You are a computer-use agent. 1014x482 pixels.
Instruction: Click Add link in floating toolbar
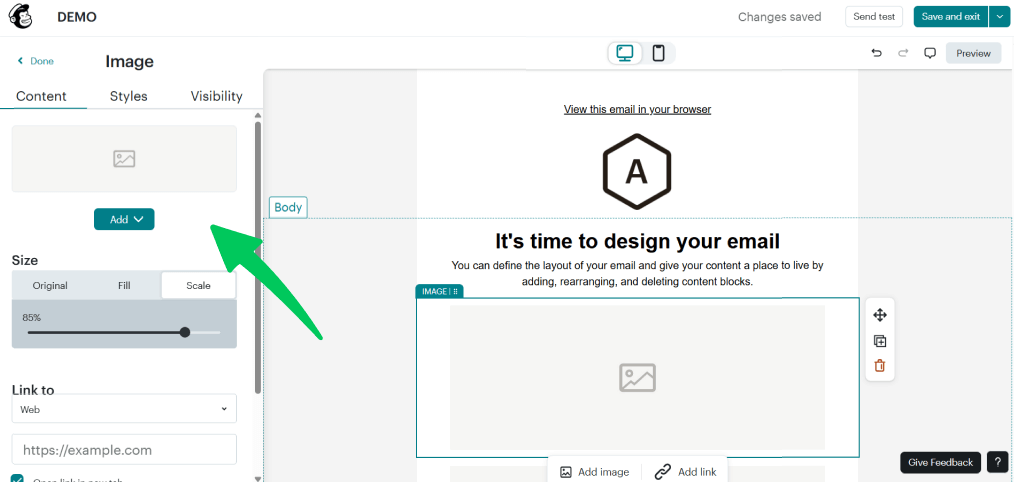(x=685, y=472)
